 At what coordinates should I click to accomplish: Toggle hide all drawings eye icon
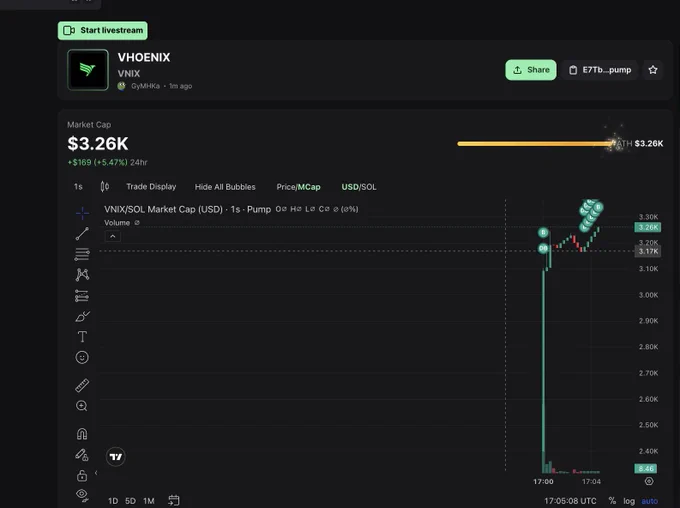(82, 495)
